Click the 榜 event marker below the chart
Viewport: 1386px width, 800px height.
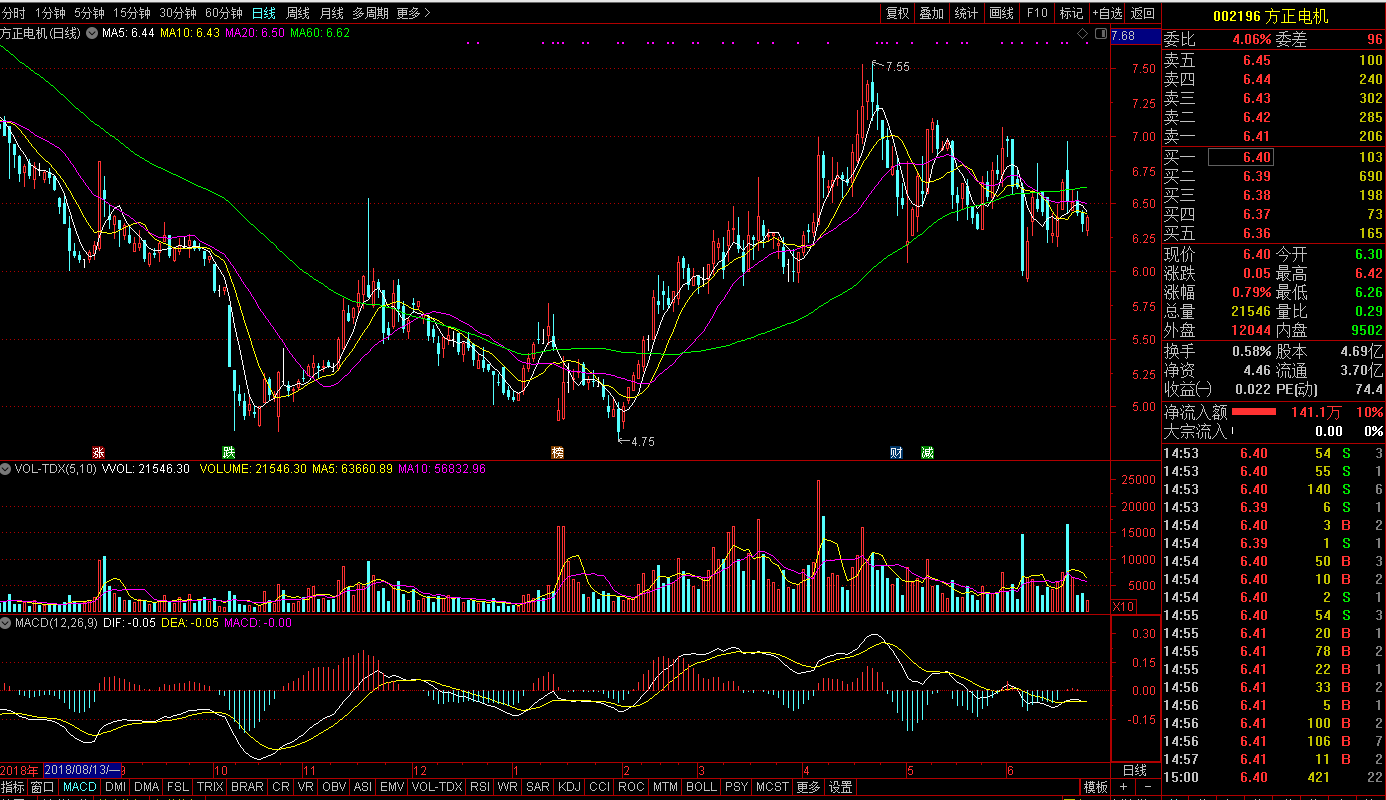coord(557,452)
